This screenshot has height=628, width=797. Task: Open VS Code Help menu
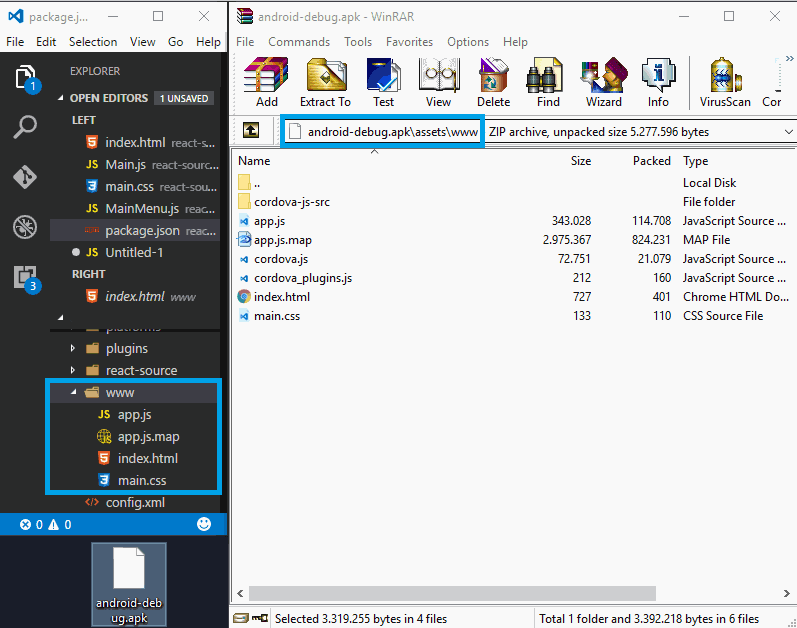click(x=208, y=42)
